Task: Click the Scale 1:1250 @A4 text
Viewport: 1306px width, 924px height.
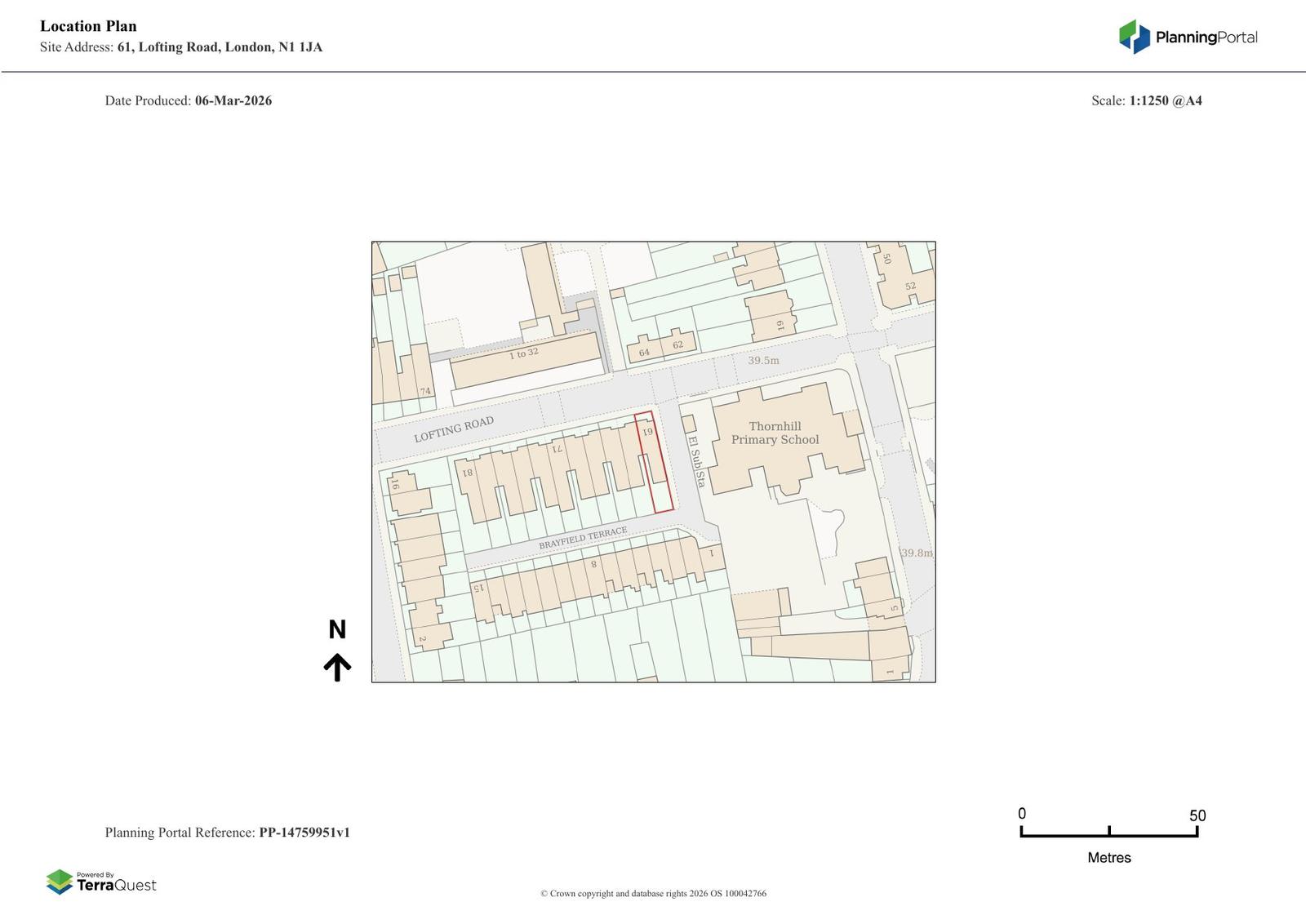Action: click(1146, 100)
